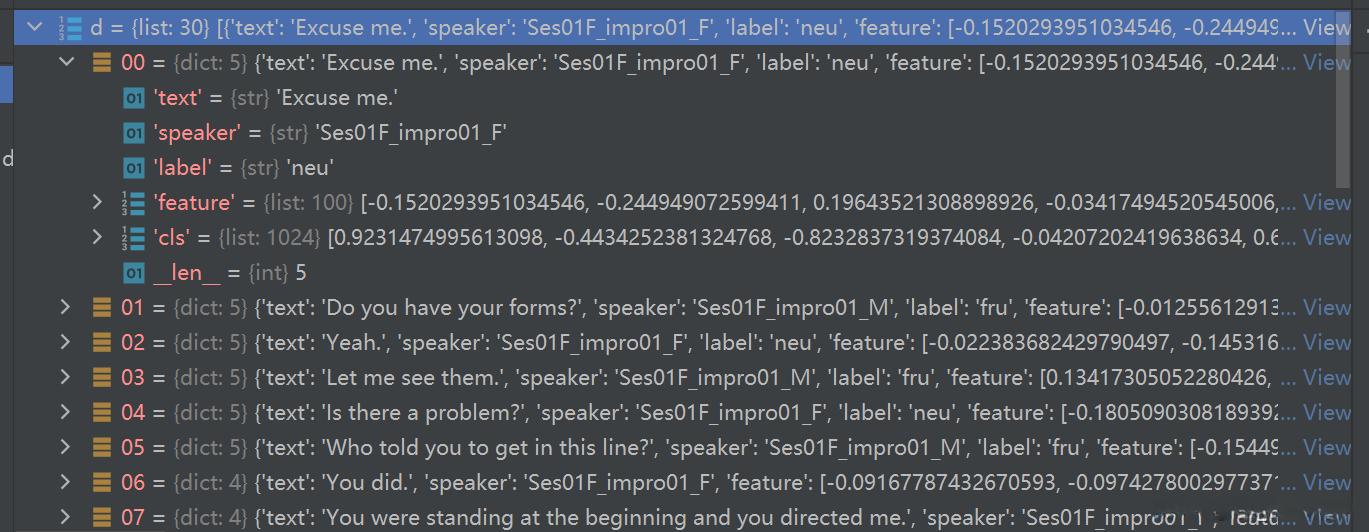Image resolution: width=1369 pixels, height=532 pixels.
Task: Open View link for variable d
Action: click(x=1327, y=28)
